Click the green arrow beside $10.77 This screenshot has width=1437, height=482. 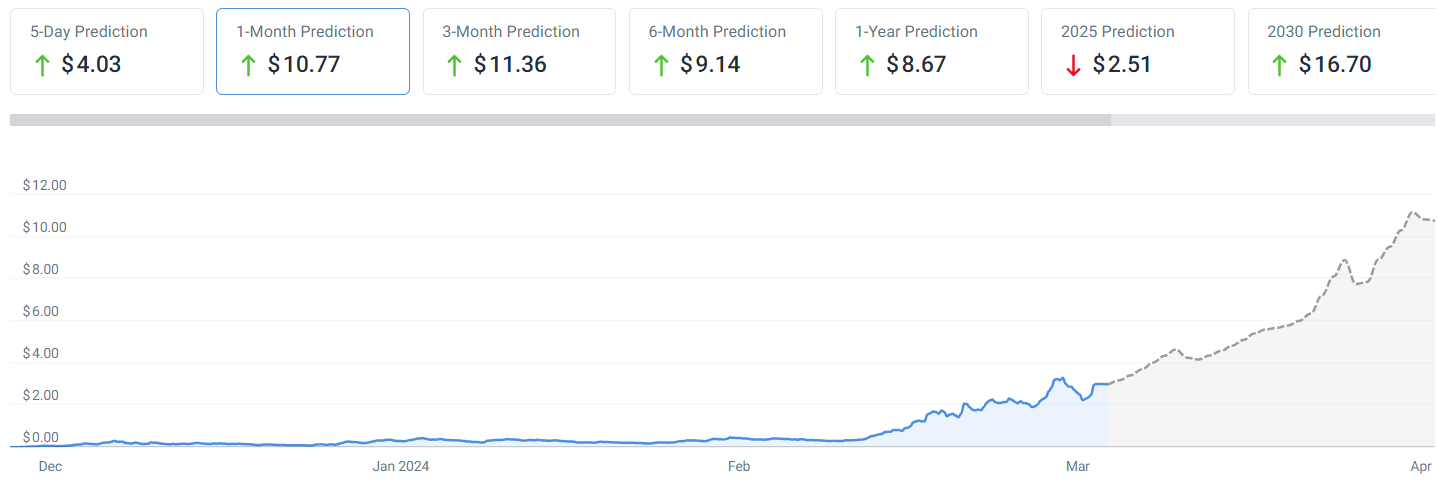click(x=248, y=65)
